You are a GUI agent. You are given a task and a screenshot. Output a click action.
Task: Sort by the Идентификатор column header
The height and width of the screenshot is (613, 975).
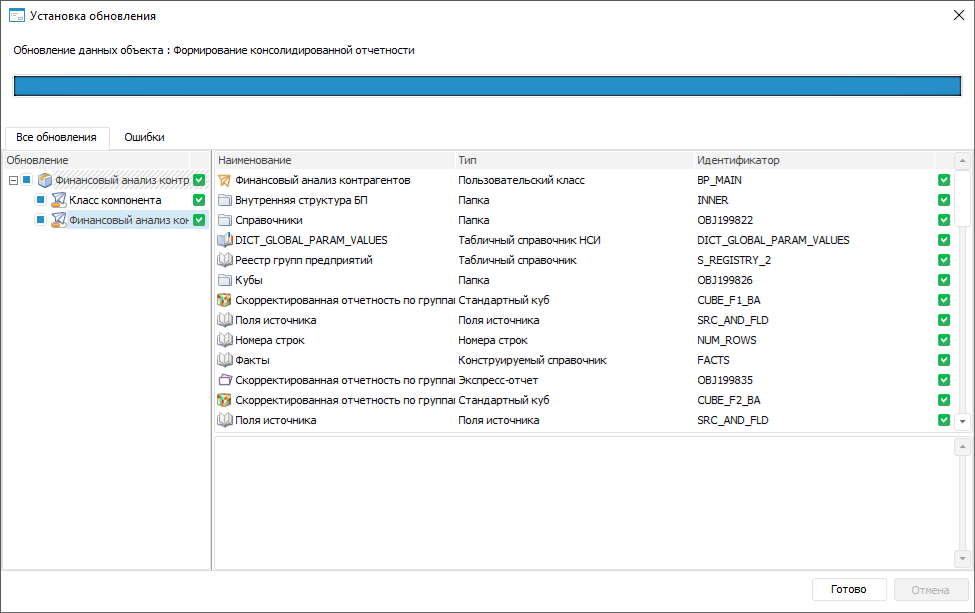pyautogui.click(x=738, y=160)
